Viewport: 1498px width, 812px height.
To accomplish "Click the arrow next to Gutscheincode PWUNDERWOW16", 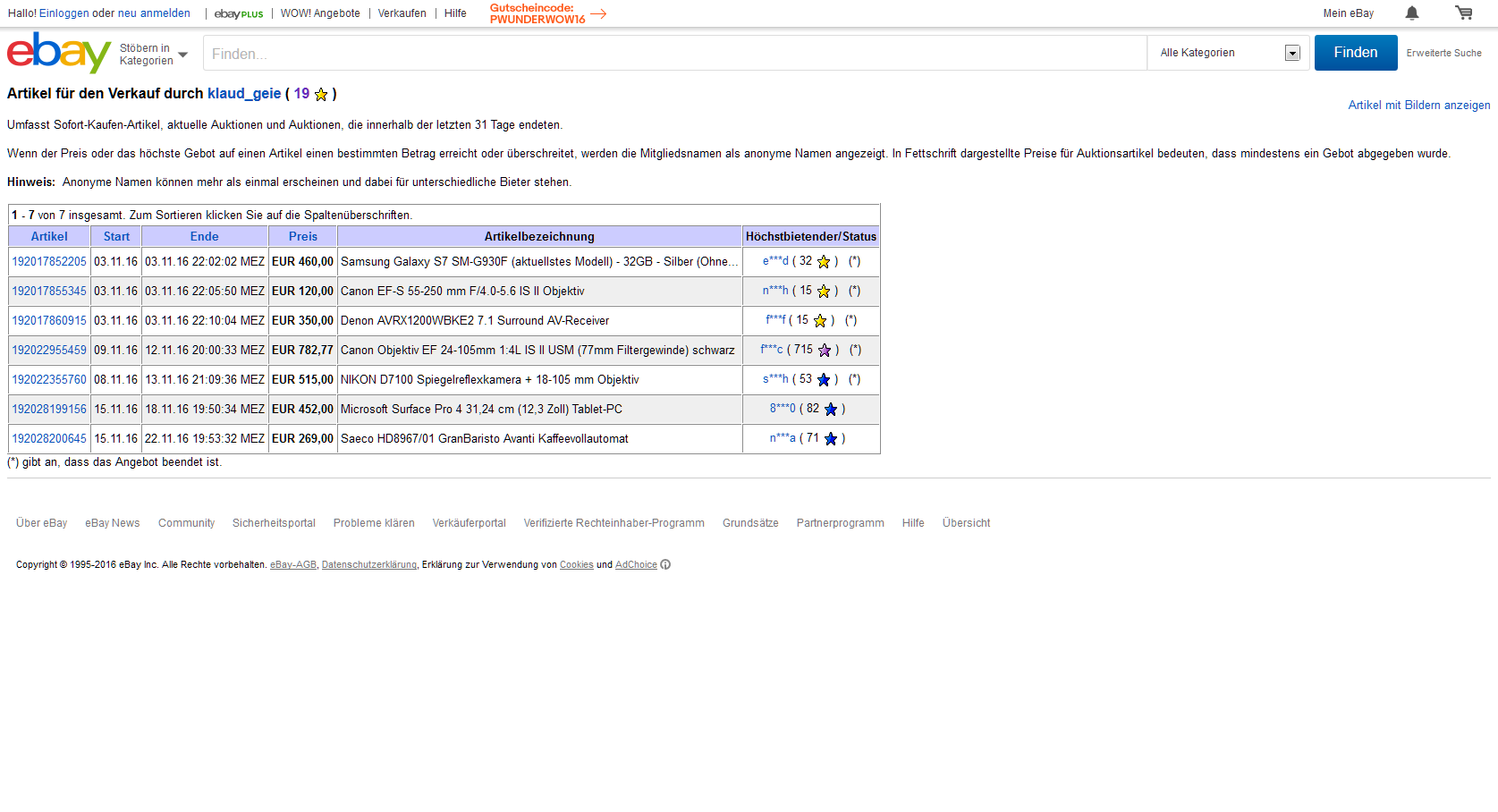I will click(598, 13).
